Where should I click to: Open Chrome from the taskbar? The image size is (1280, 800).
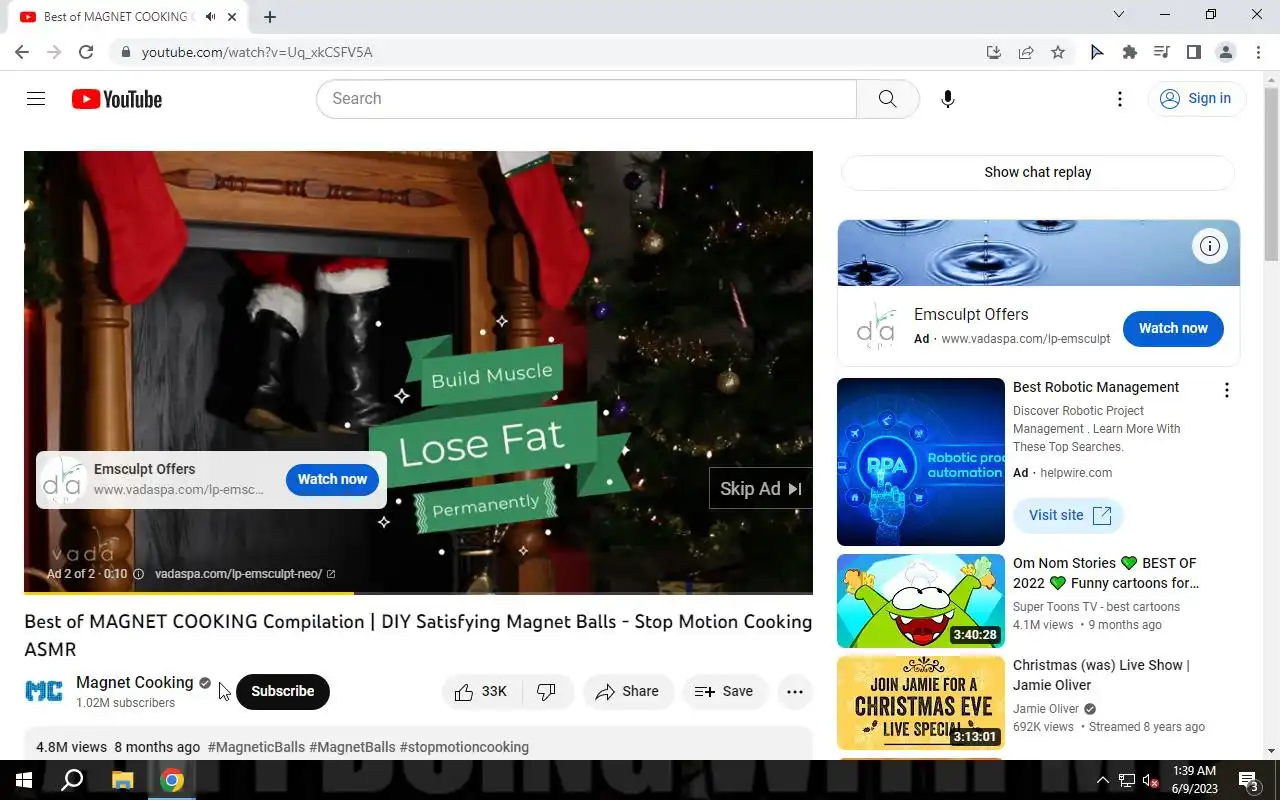pos(172,780)
